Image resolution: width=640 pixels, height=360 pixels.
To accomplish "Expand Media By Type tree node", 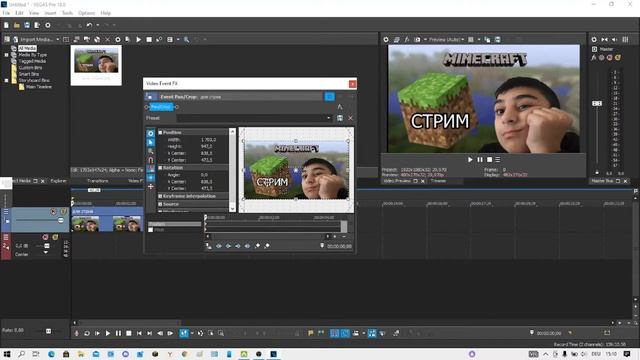I will (x=6, y=55).
